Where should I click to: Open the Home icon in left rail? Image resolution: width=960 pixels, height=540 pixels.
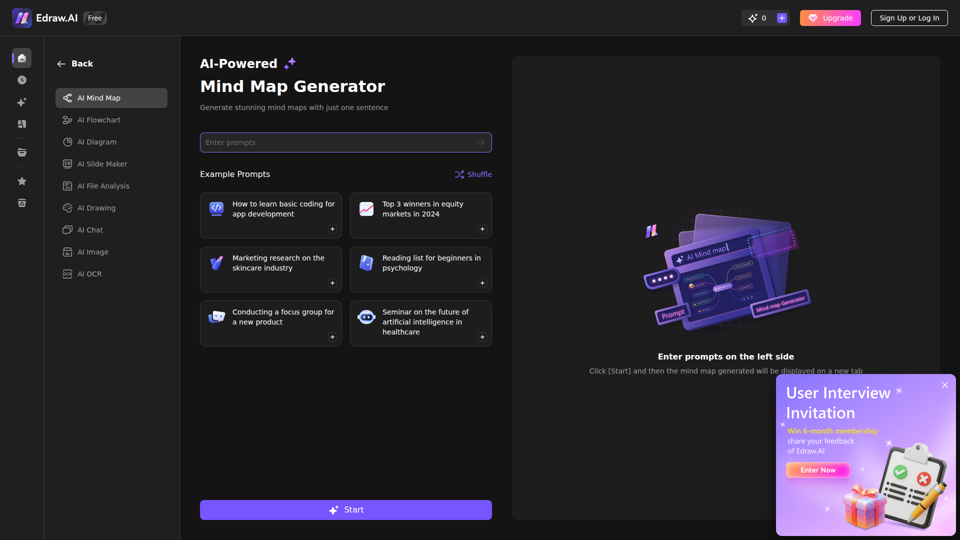click(21, 58)
